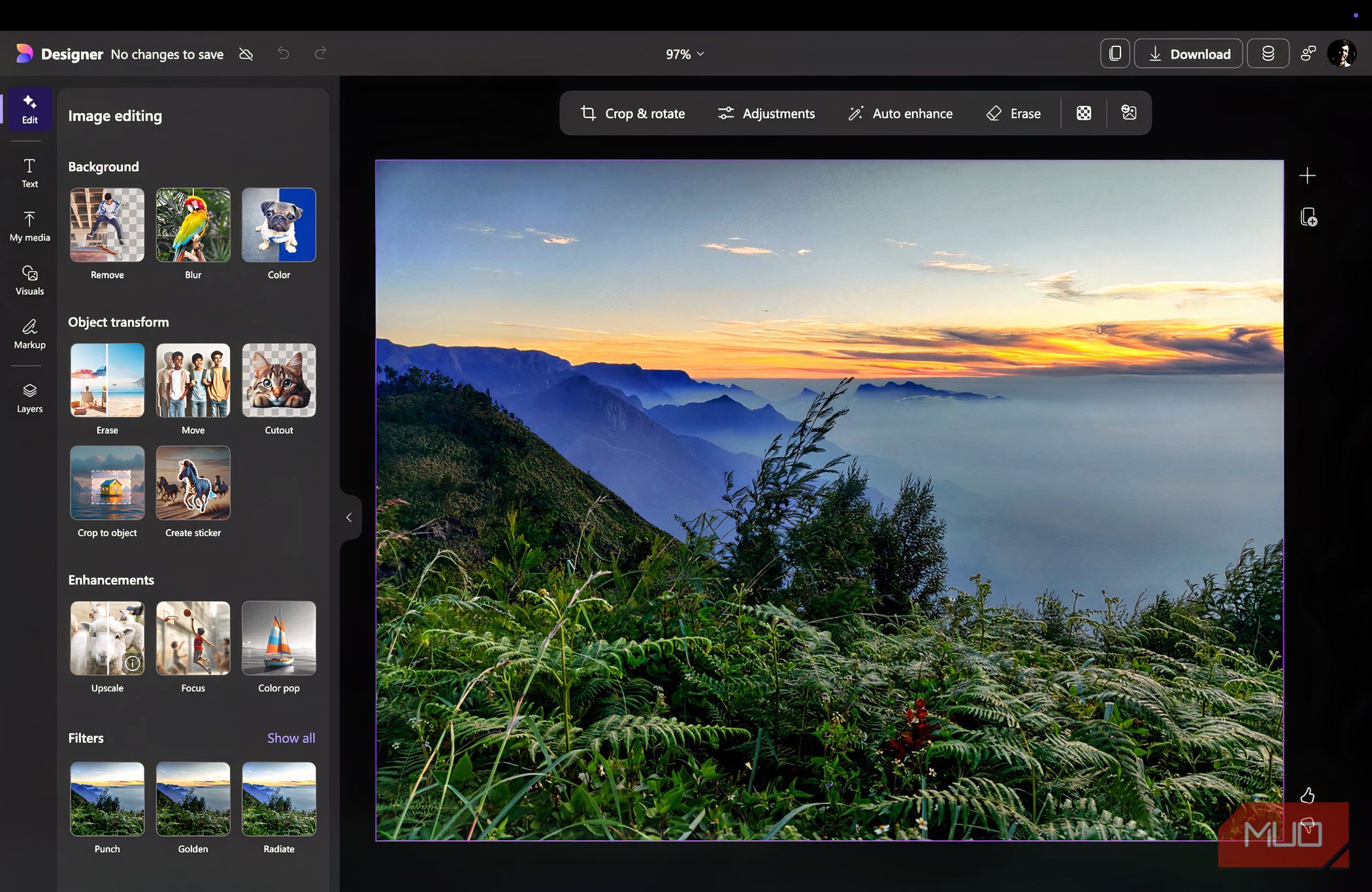
Task: Click the Download button
Action: (x=1188, y=54)
